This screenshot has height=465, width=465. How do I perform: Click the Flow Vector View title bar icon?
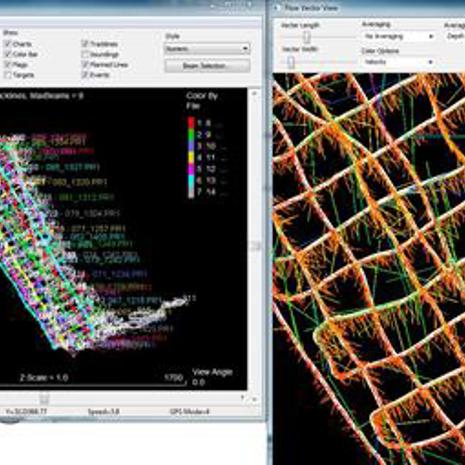tap(276, 7)
